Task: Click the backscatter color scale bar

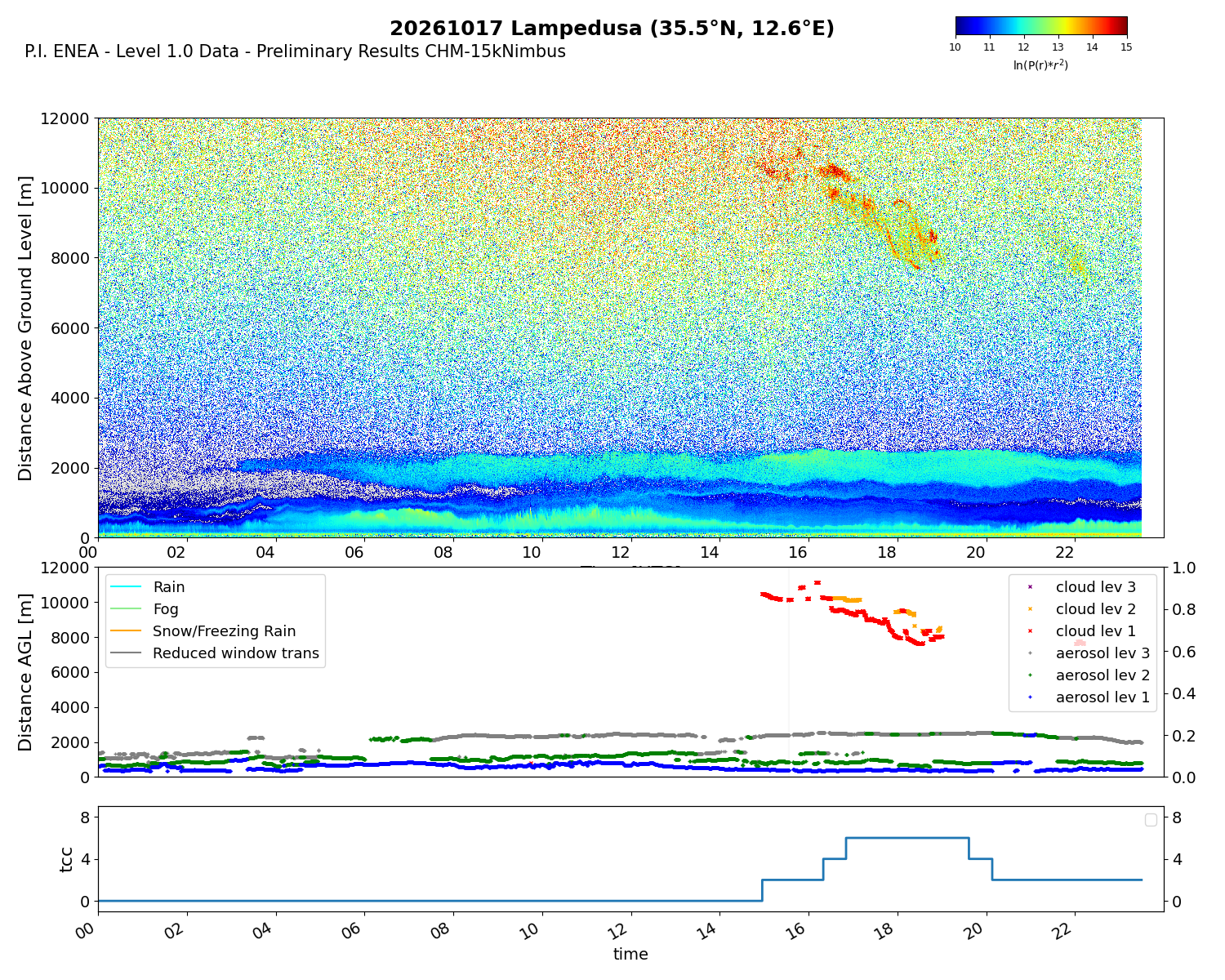Action: click(1041, 26)
